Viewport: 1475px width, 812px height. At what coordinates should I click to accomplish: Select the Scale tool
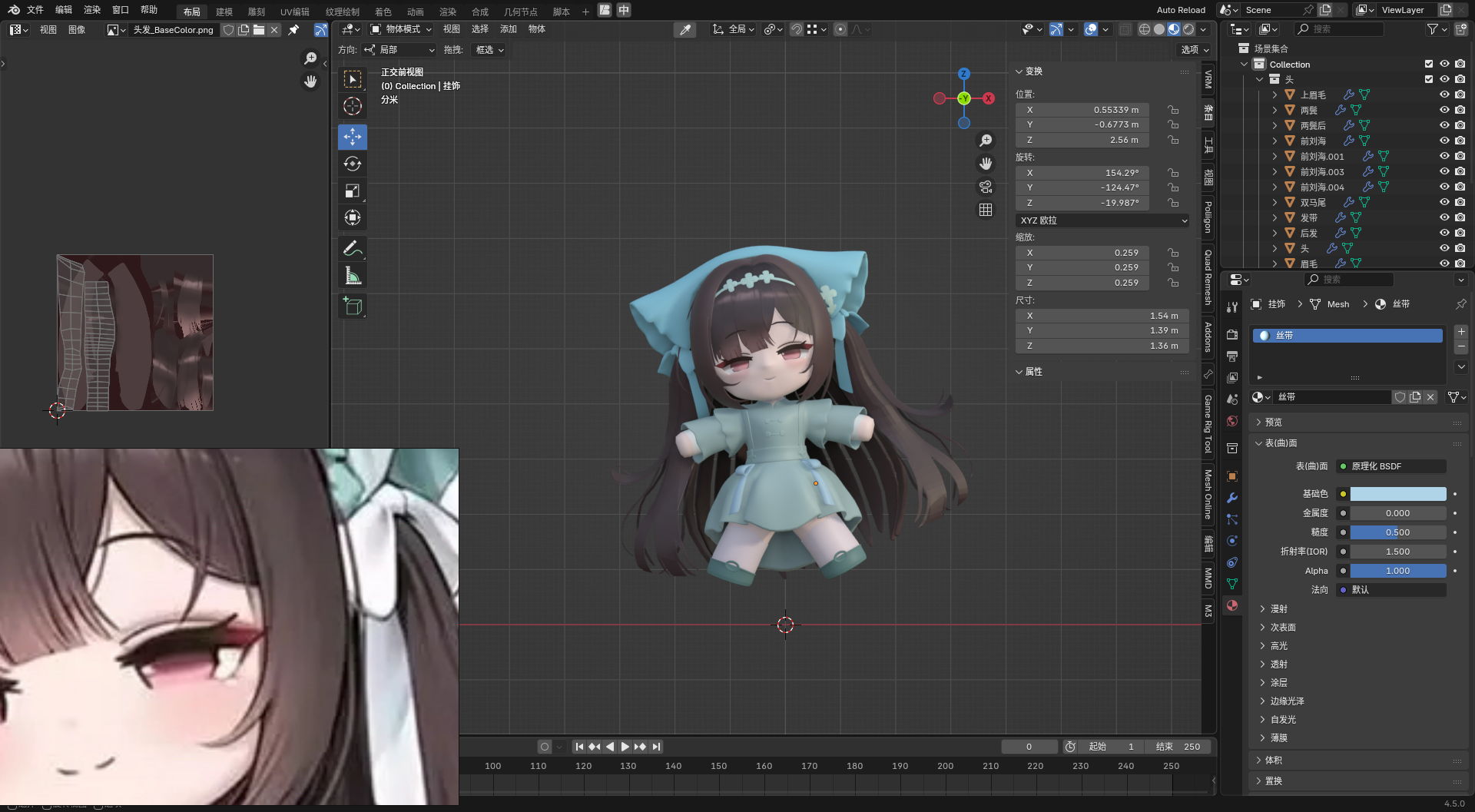[x=353, y=191]
